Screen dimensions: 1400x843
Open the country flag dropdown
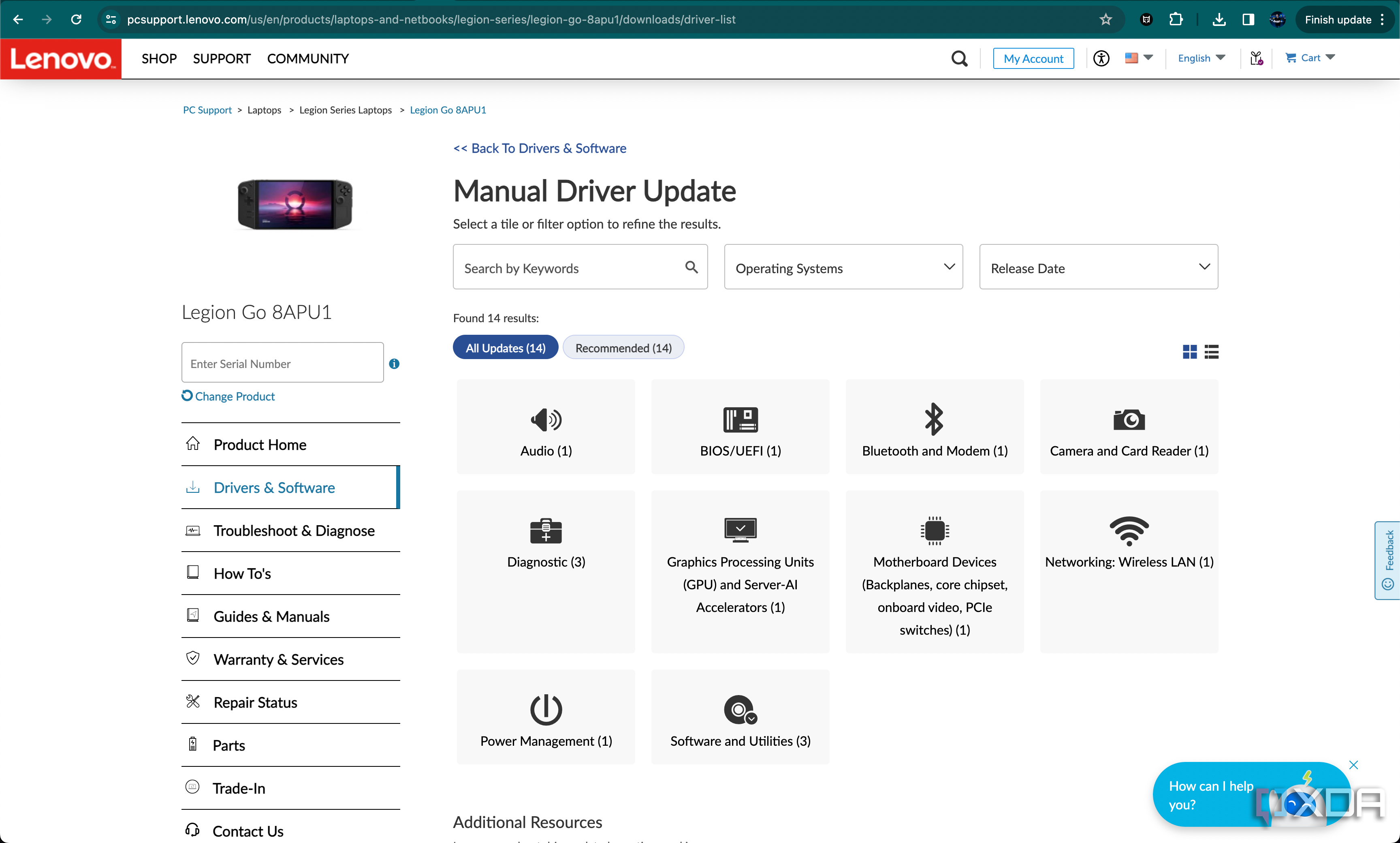[x=1138, y=58]
